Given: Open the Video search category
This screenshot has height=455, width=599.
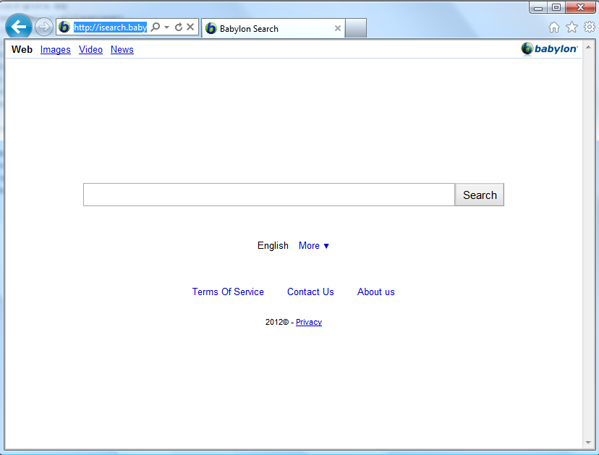Looking at the screenshot, I should pyautogui.click(x=91, y=50).
